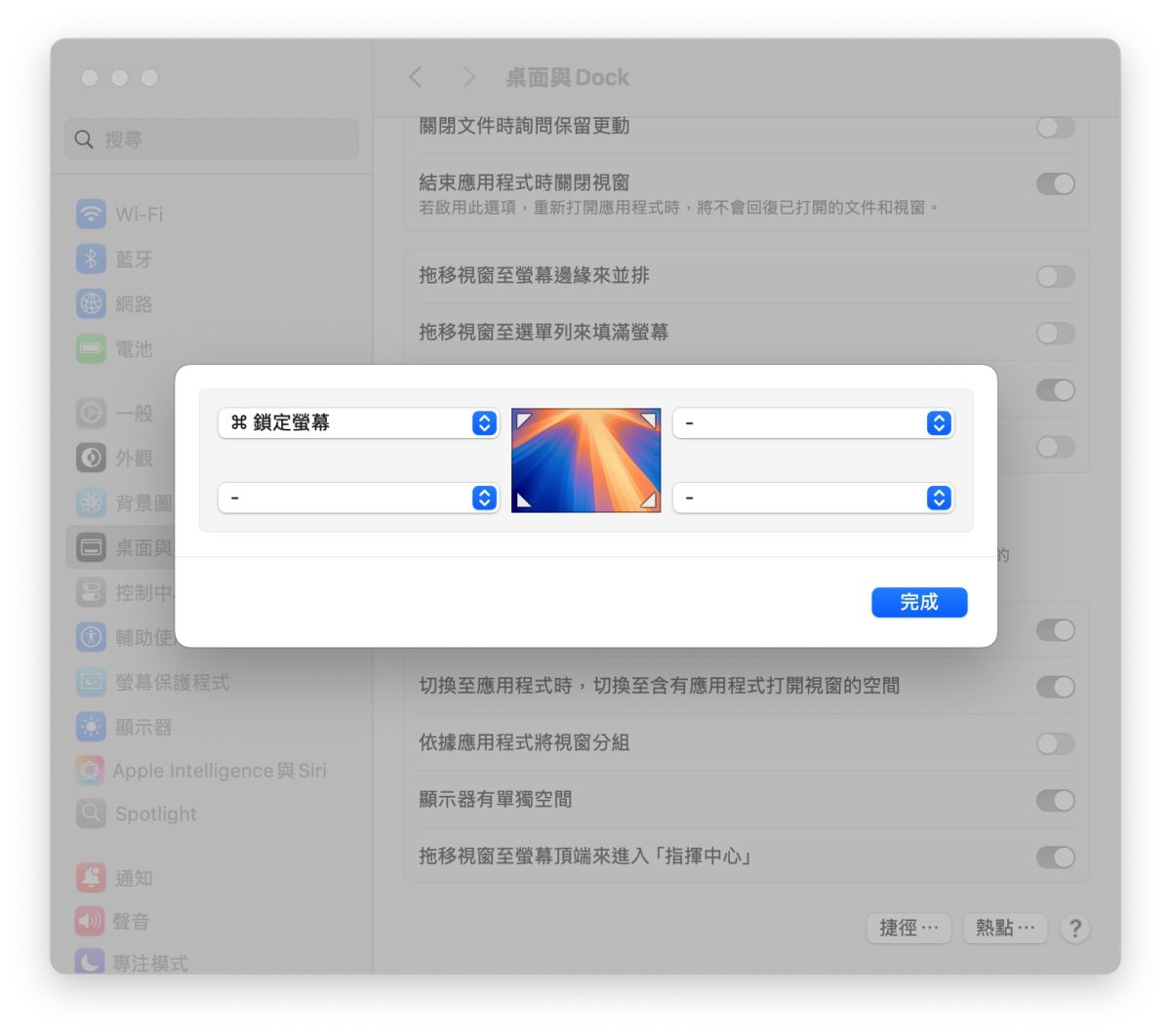1171x1036 pixels.
Task: Click the 通知 notifications bell icon
Action: (x=91, y=878)
